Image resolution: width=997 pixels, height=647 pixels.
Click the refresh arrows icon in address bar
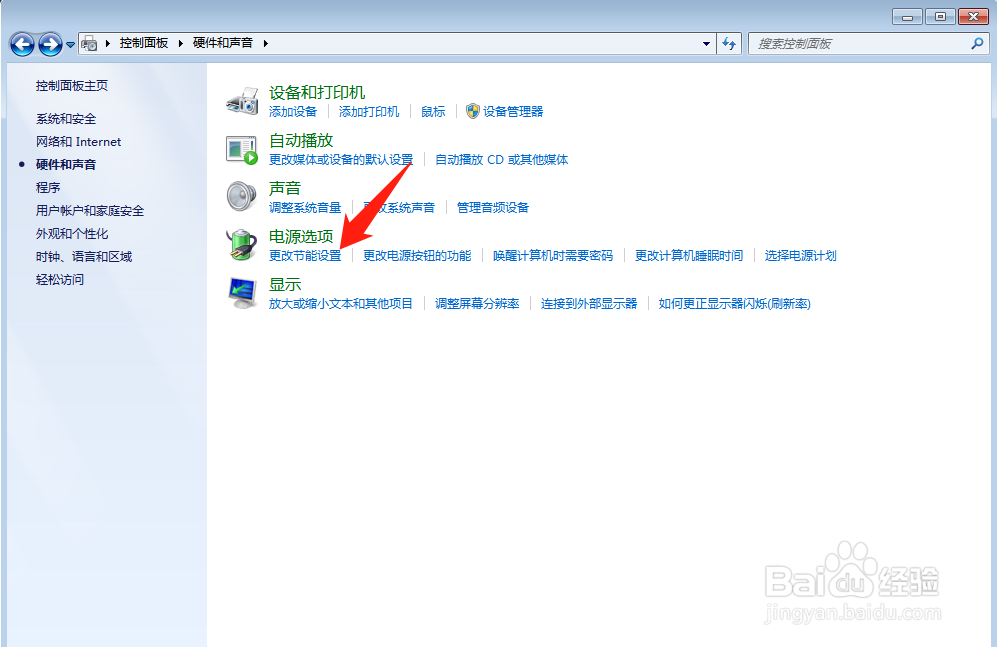(729, 43)
